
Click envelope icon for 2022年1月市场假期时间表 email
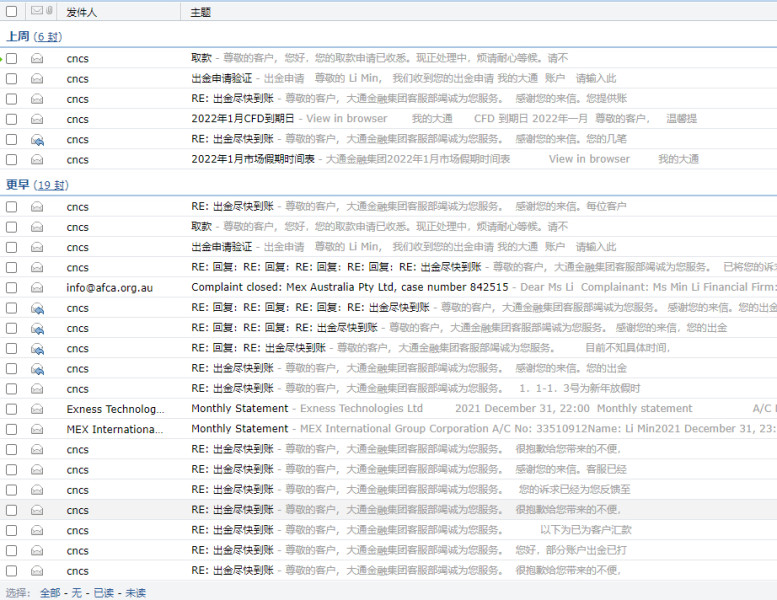click(x=37, y=159)
